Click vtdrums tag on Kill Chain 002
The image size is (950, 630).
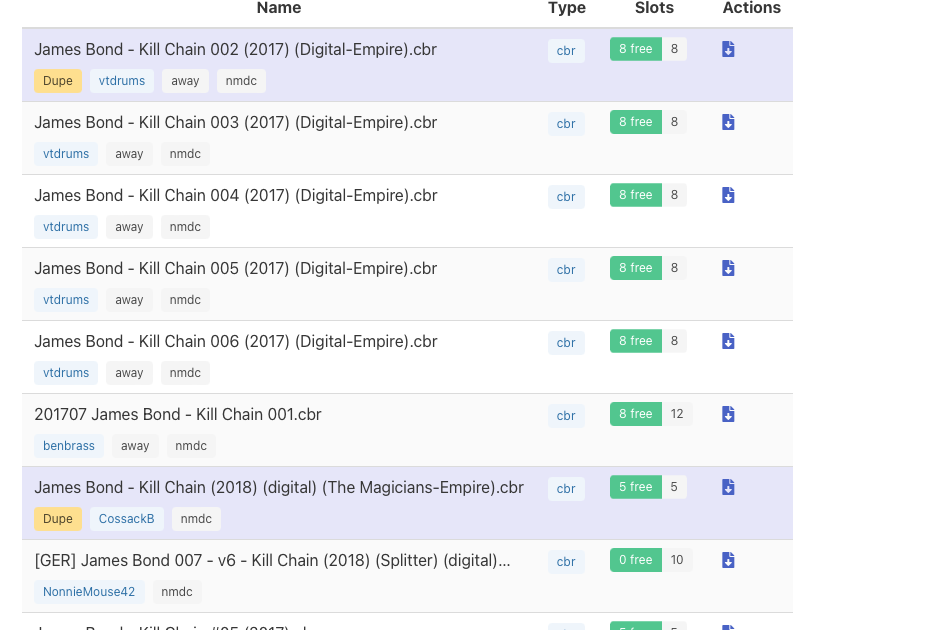coord(122,81)
